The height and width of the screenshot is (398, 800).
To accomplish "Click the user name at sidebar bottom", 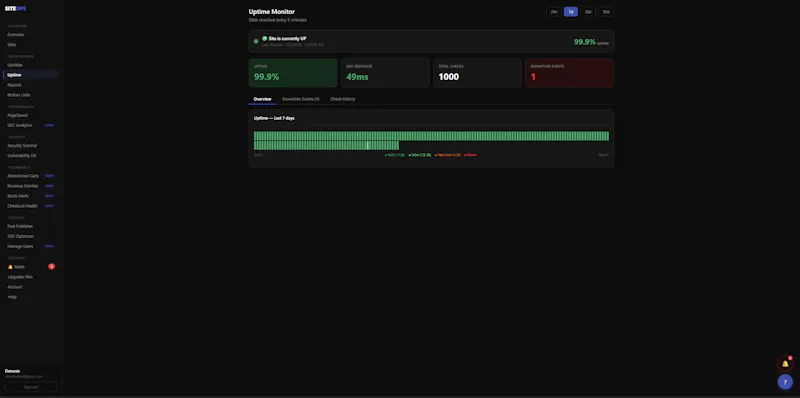I will coord(13,371).
